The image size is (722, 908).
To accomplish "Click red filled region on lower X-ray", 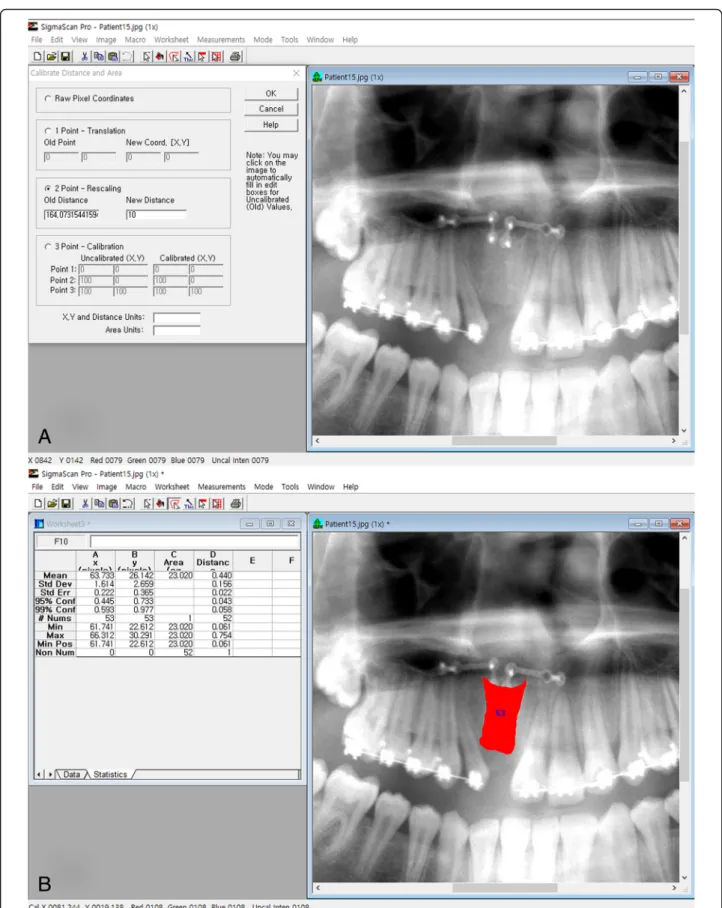I will (503, 718).
